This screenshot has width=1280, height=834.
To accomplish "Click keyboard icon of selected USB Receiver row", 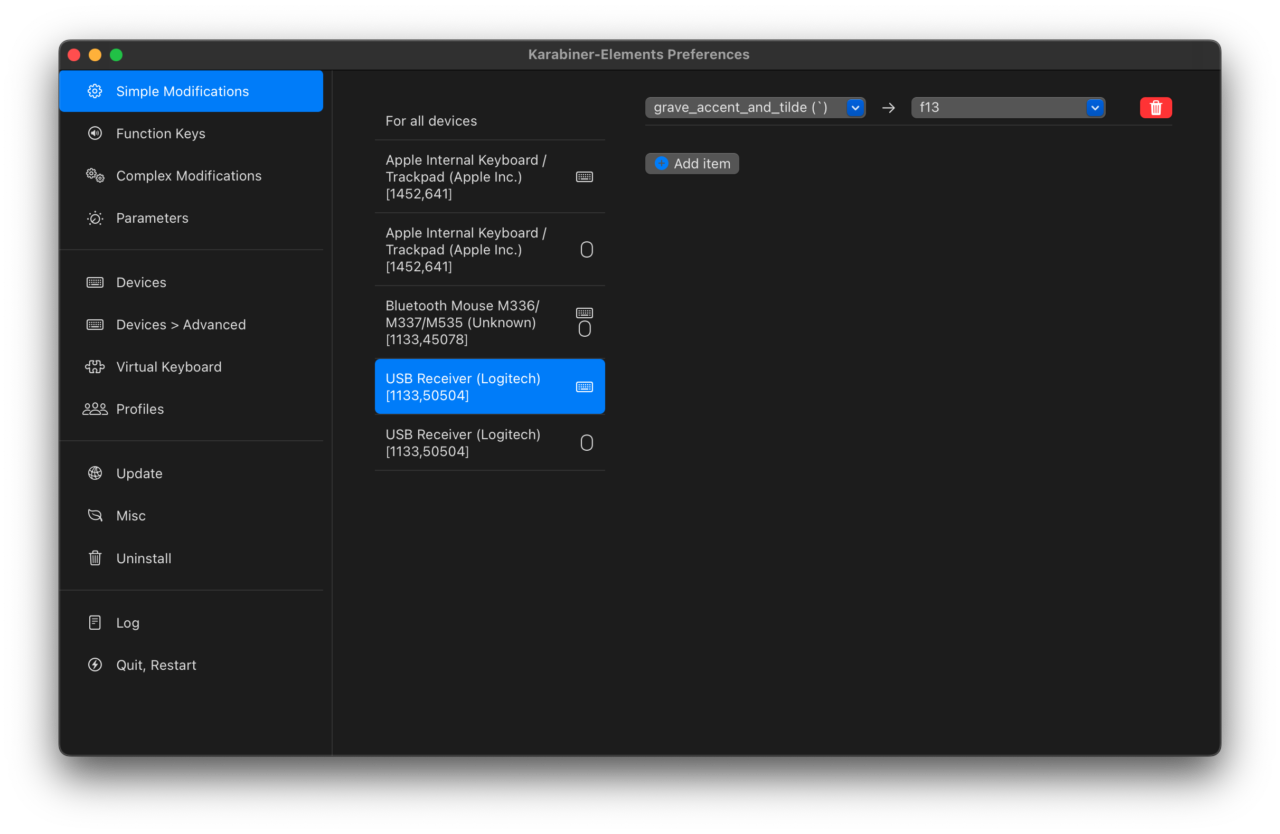I will (x=585, y=387).
